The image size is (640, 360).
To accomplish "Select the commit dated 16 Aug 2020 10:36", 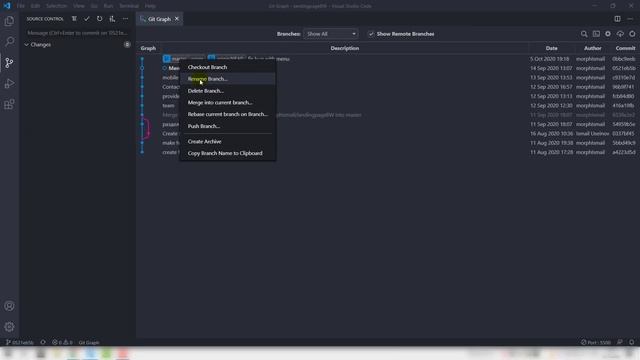I will coord(388,133).
